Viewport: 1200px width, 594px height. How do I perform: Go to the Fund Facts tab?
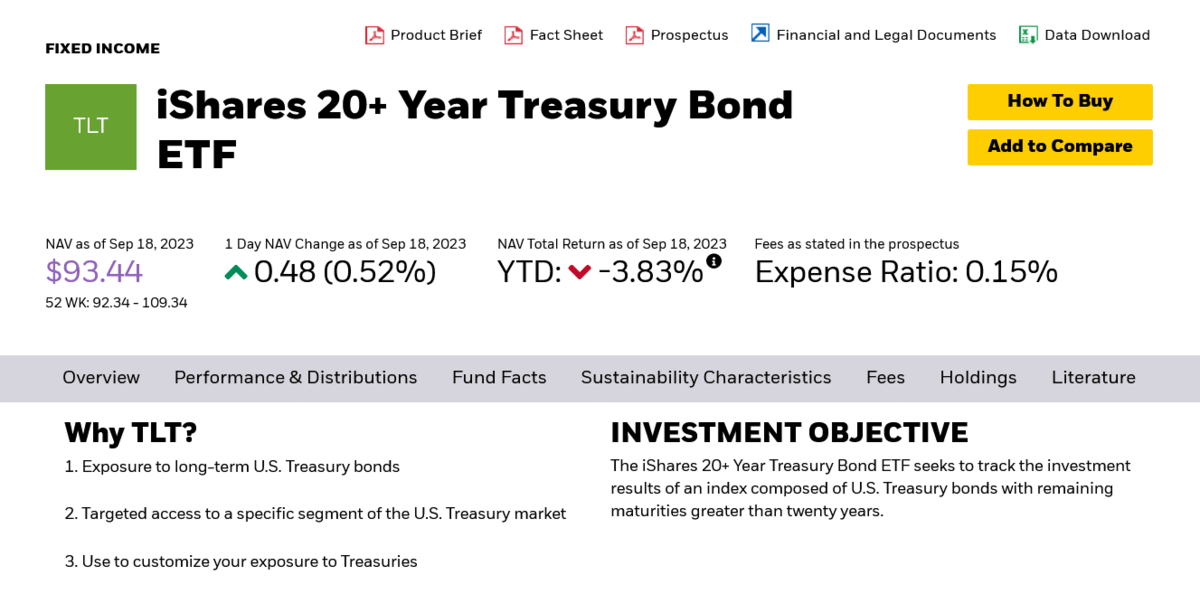pyautogui.click(x=499, y=378)
